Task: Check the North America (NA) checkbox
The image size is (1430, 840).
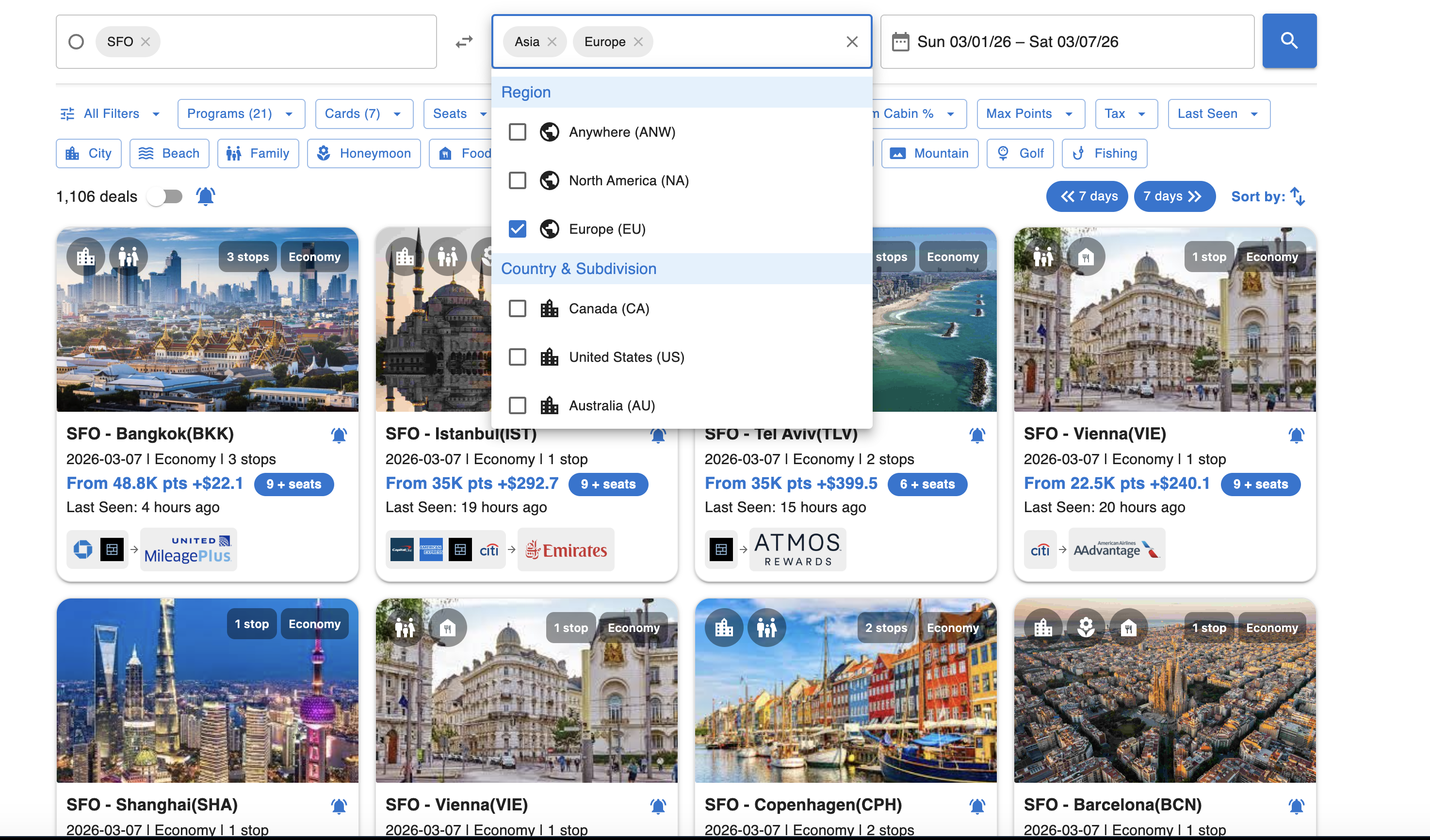Action: click(x=517, y=180)
